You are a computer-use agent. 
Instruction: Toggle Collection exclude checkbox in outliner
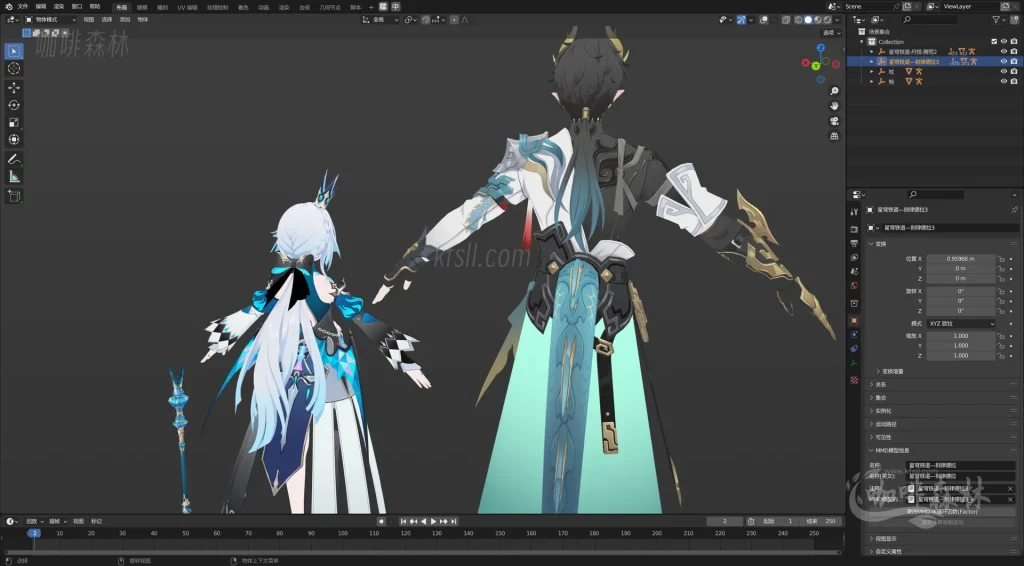994,42
